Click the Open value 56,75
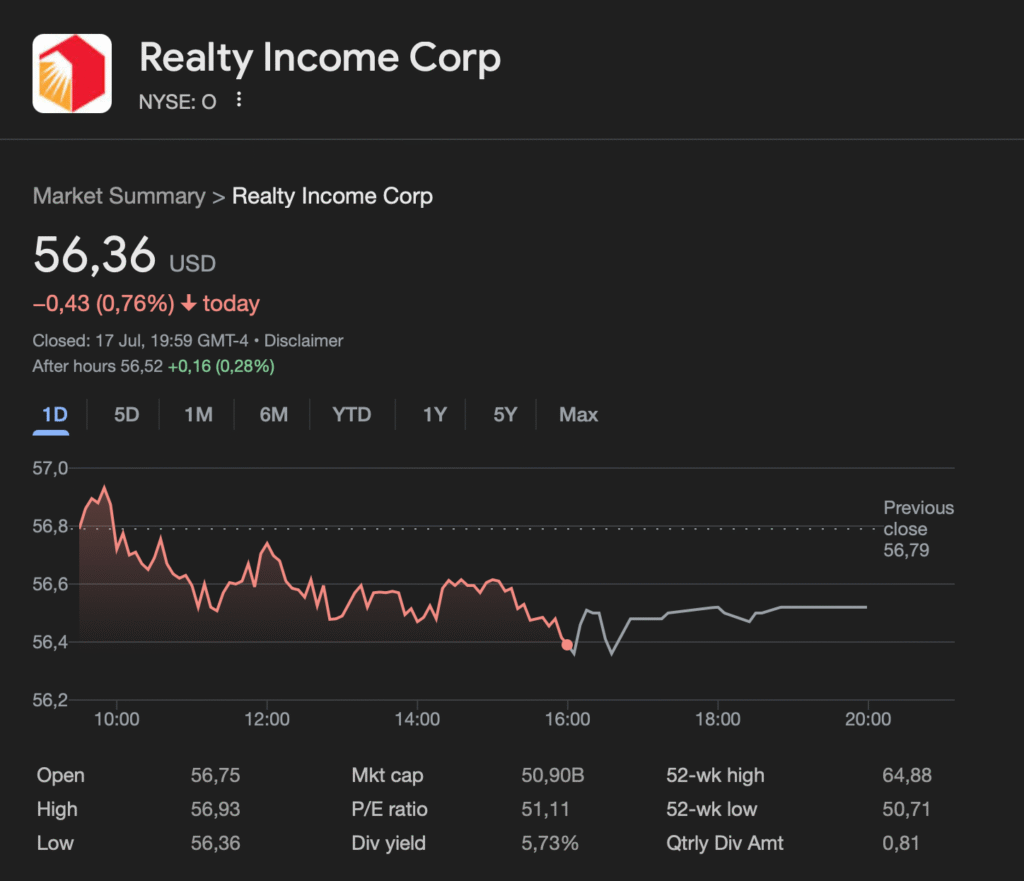Image resolution: width=1024 pixels, height=881 pixels. point(216,775)
